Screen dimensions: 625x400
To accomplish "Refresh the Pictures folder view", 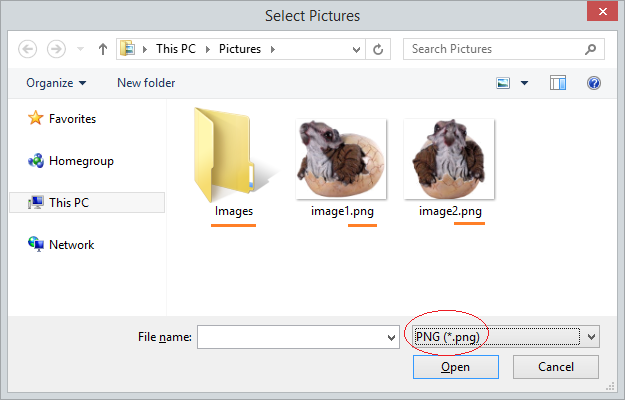I will (378, 49).
